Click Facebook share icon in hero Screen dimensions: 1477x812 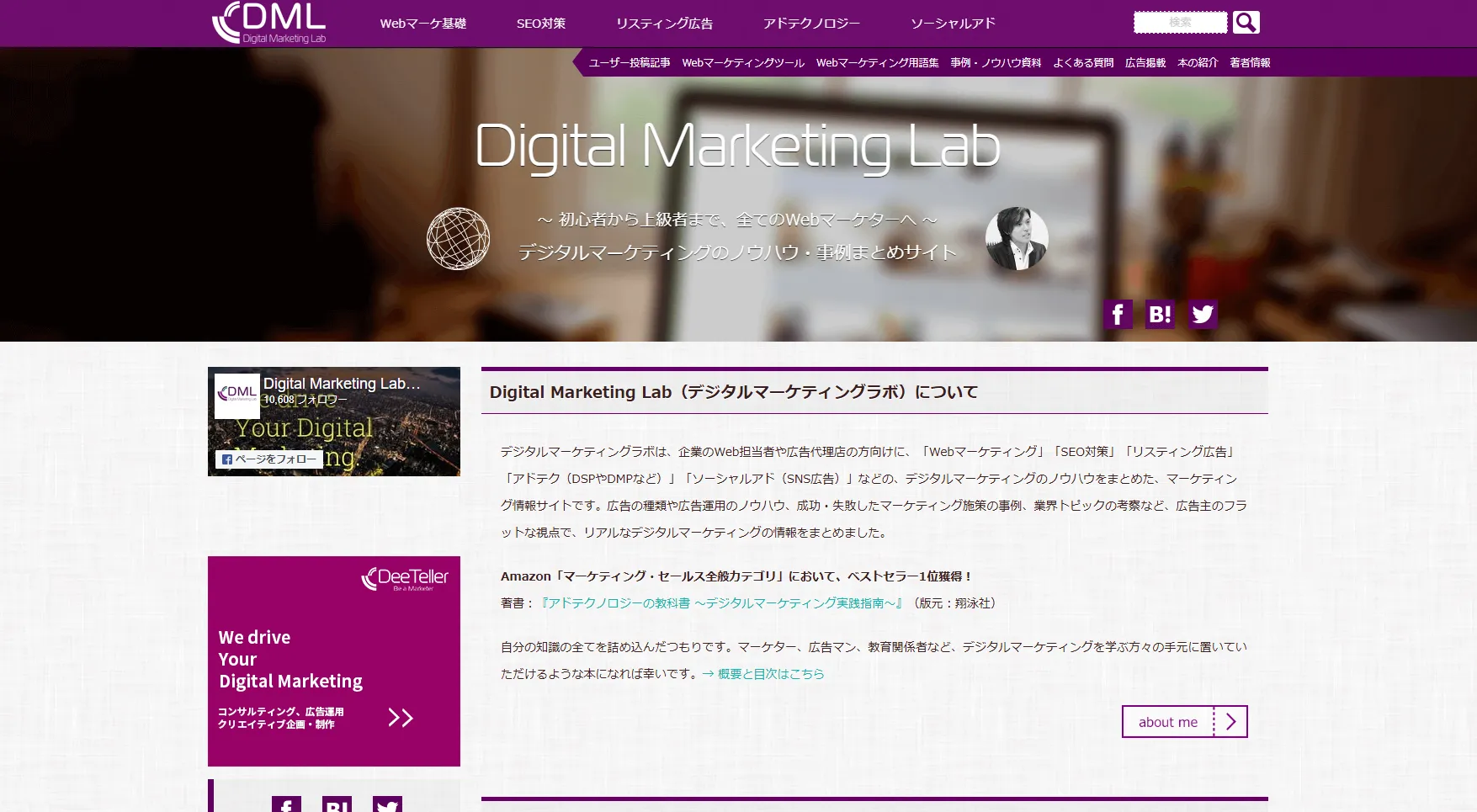[1118, 315]
